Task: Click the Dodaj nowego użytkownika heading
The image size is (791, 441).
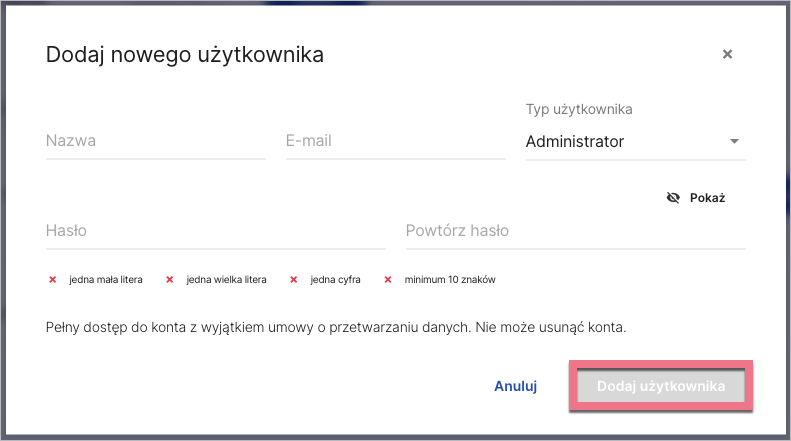Action: pos(185,55)
